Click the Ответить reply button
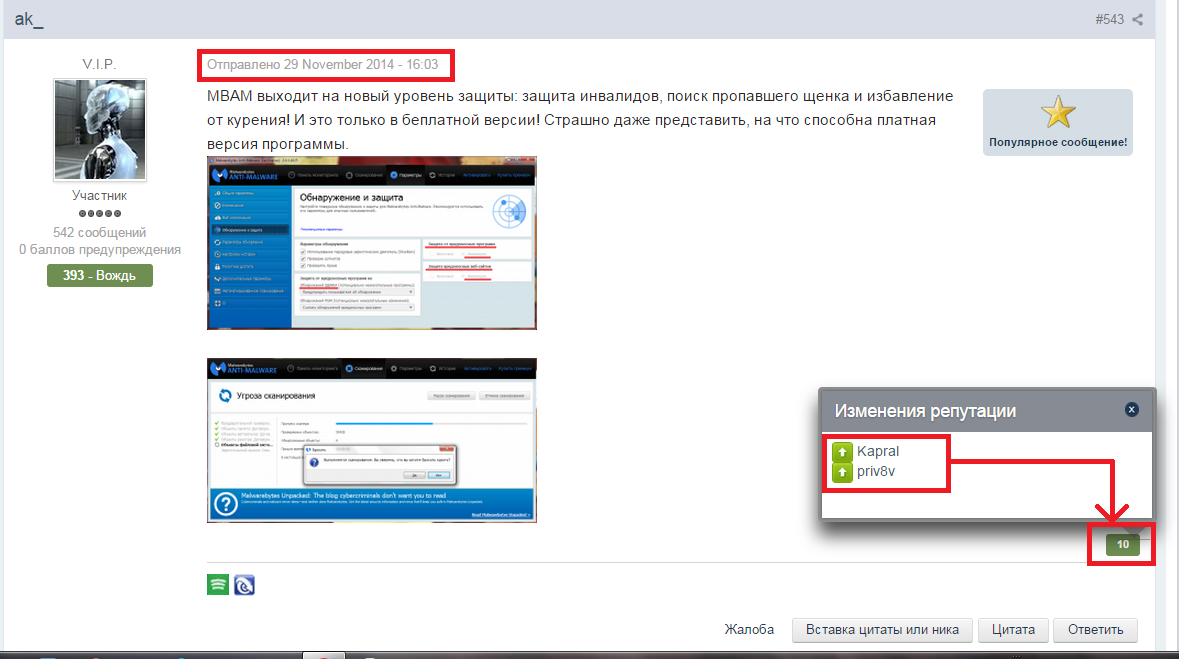This screenshot has height=659, width=1179. click(x=1096, y=630)
